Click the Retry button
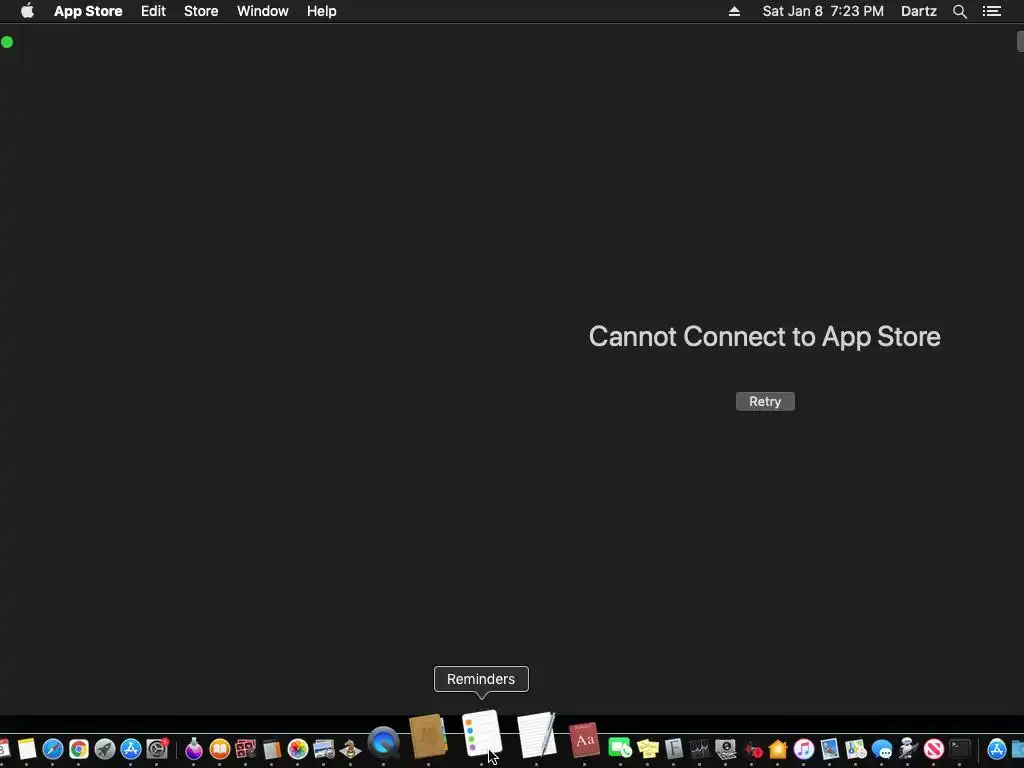1024x768 pixels. click(765, 402)
